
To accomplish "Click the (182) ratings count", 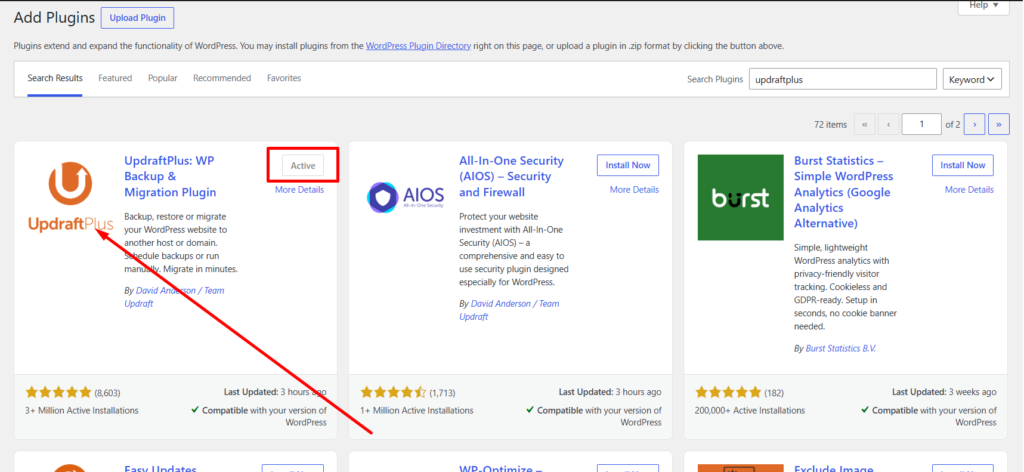I will (x=774, y=393).
